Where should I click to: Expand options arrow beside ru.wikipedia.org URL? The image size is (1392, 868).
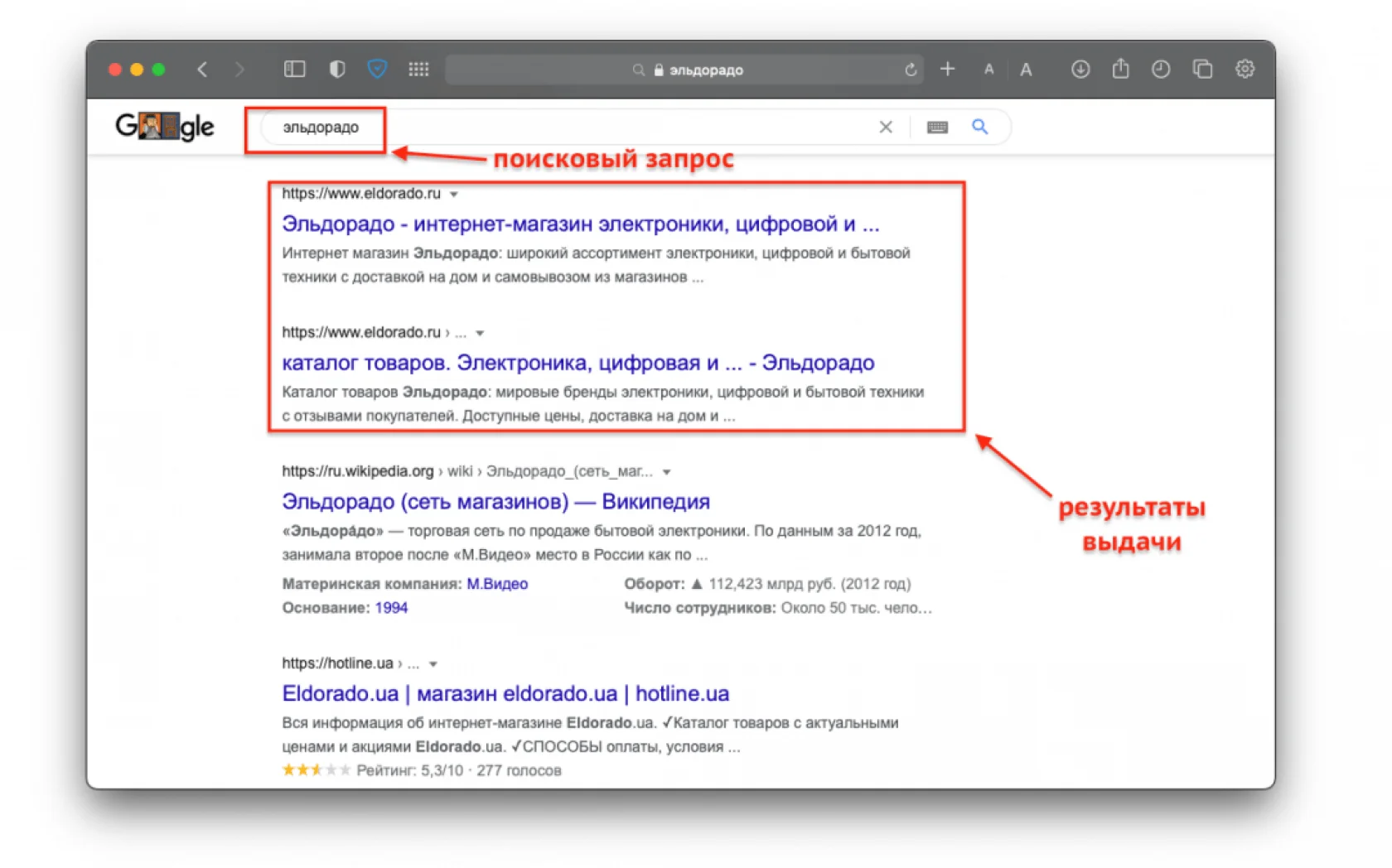pos(666,473)
